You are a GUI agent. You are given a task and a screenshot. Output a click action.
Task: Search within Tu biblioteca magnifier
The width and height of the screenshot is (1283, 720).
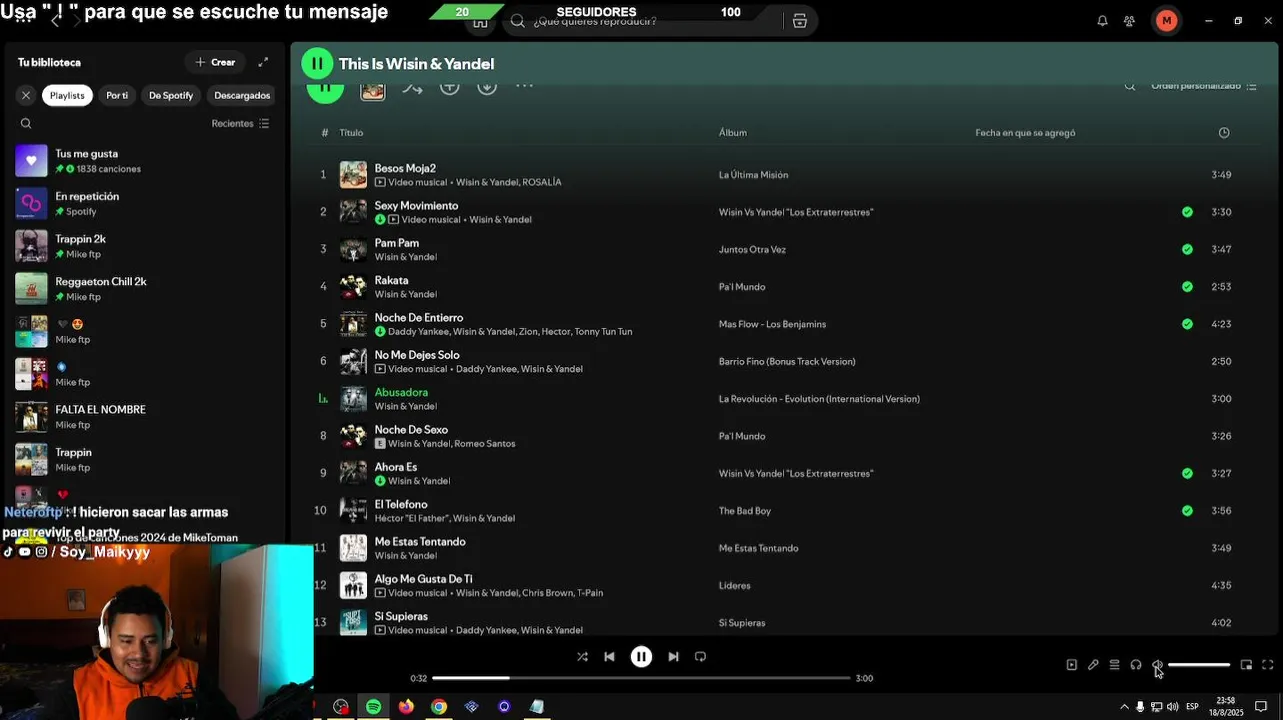[x=26, y=124]
